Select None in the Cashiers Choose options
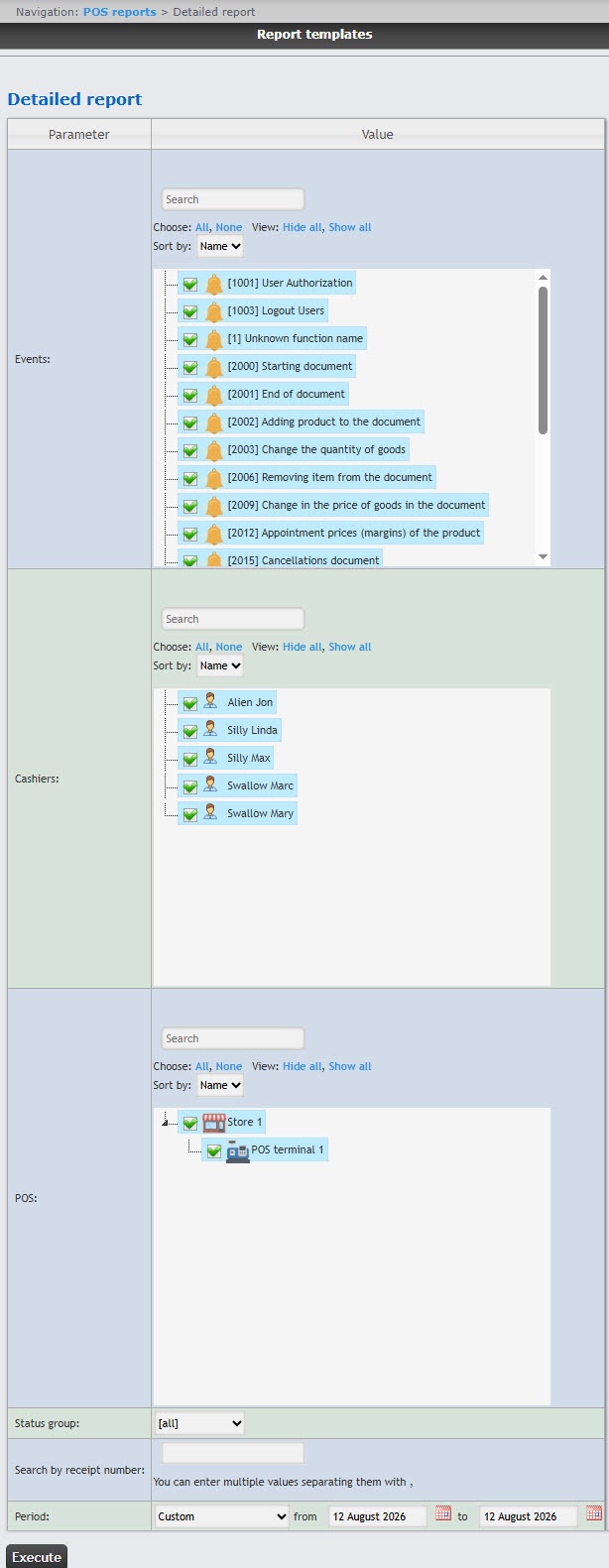The height and width of the screenshot is (1568, 609). 229,647
